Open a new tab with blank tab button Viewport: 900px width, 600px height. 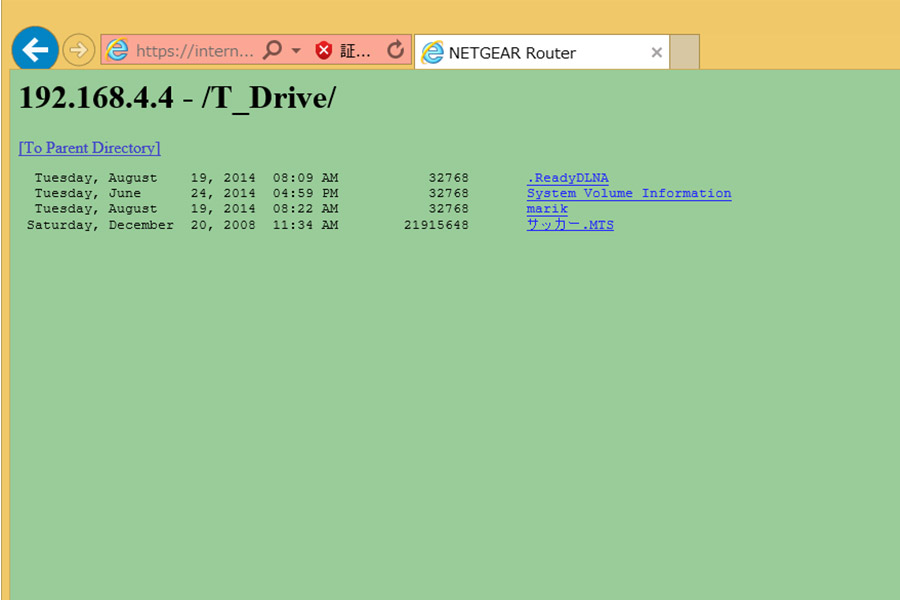pyautogui.click(x=684, y=52)
